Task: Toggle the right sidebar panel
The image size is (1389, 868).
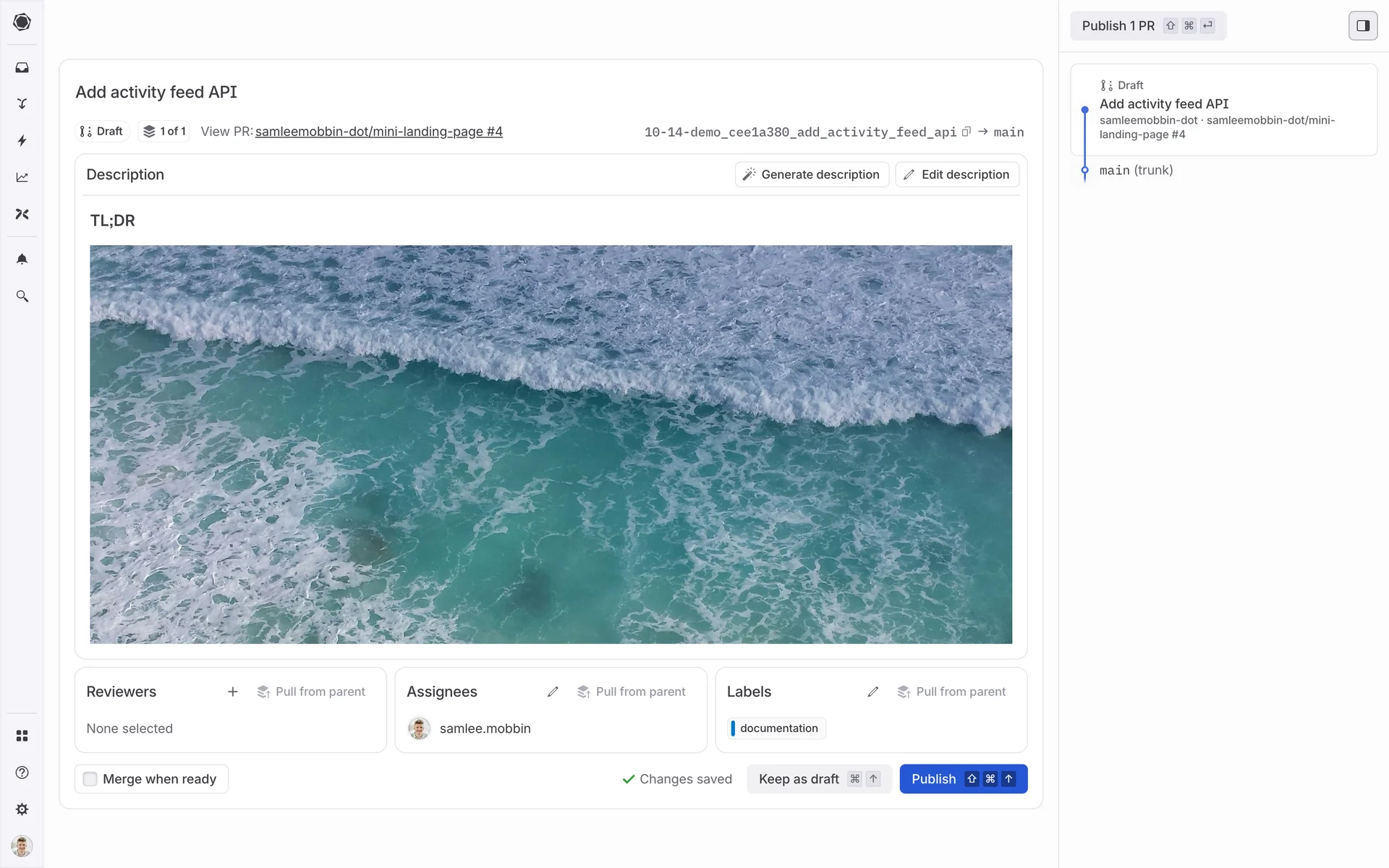Action: (x=1362, y=26)
